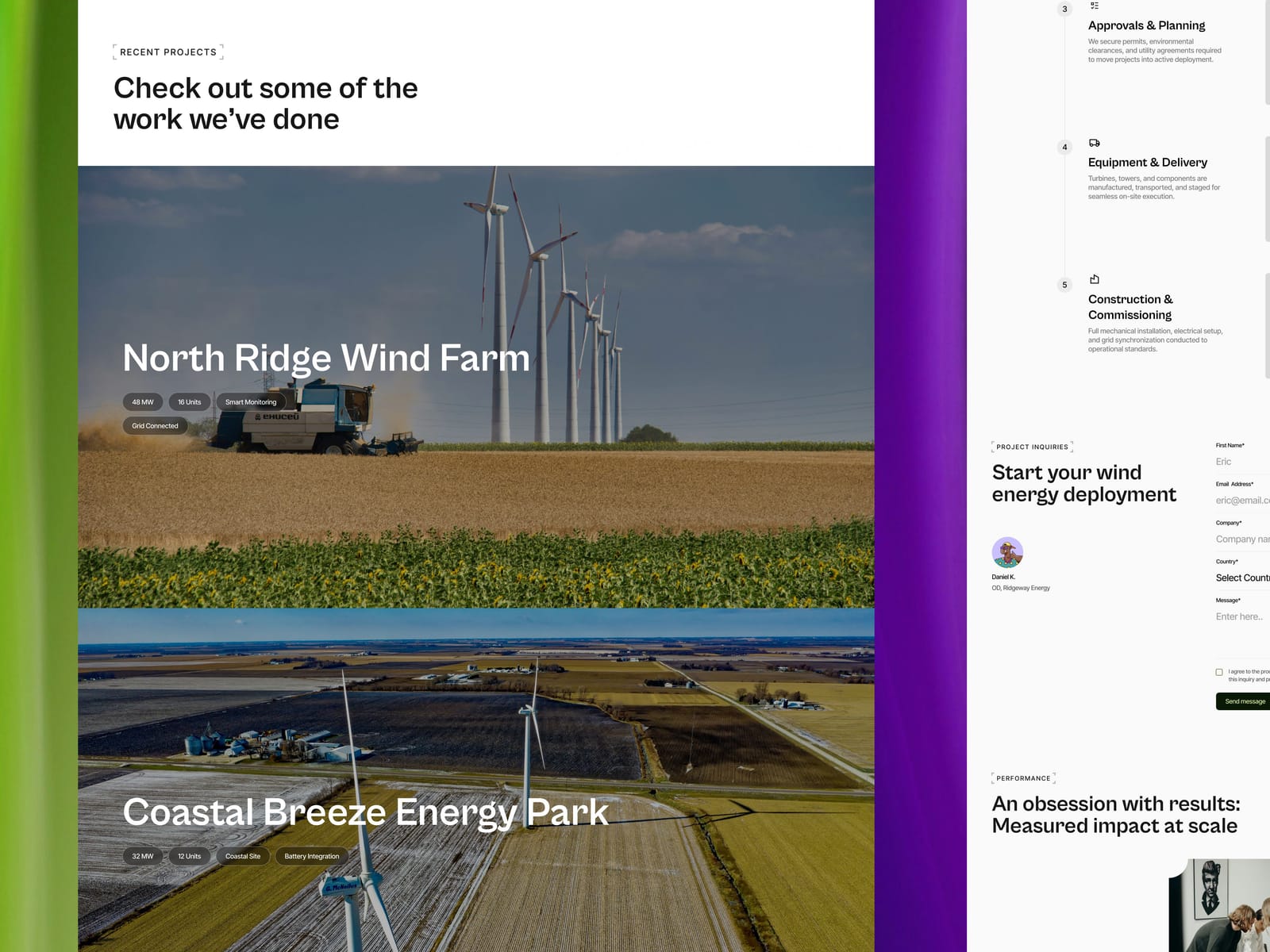Click the 12 Units tag
Screen dimensions: 1270x952
point(190,856)
